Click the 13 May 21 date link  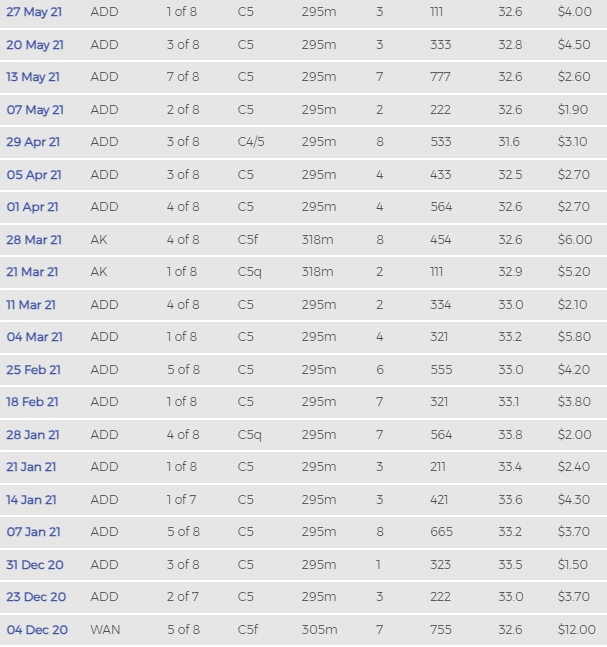click(33, 77)
